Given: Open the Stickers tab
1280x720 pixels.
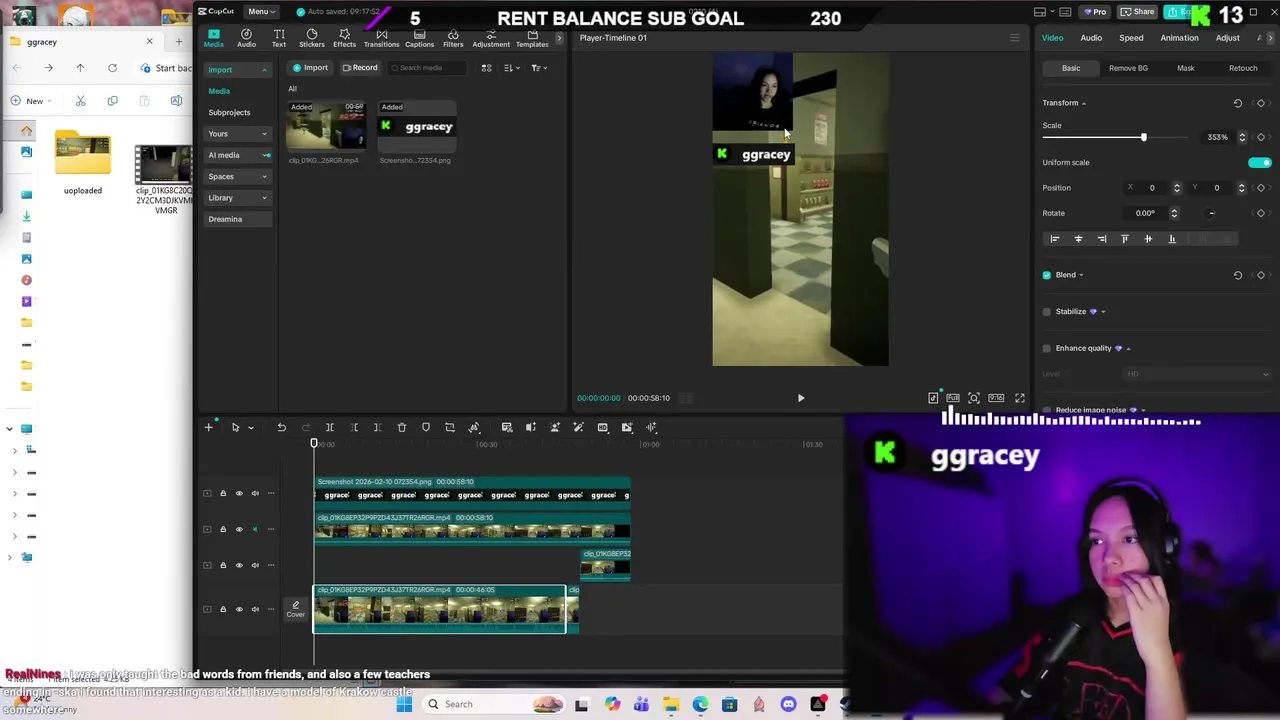Looking at the screenshot, I should coord(311,38).
